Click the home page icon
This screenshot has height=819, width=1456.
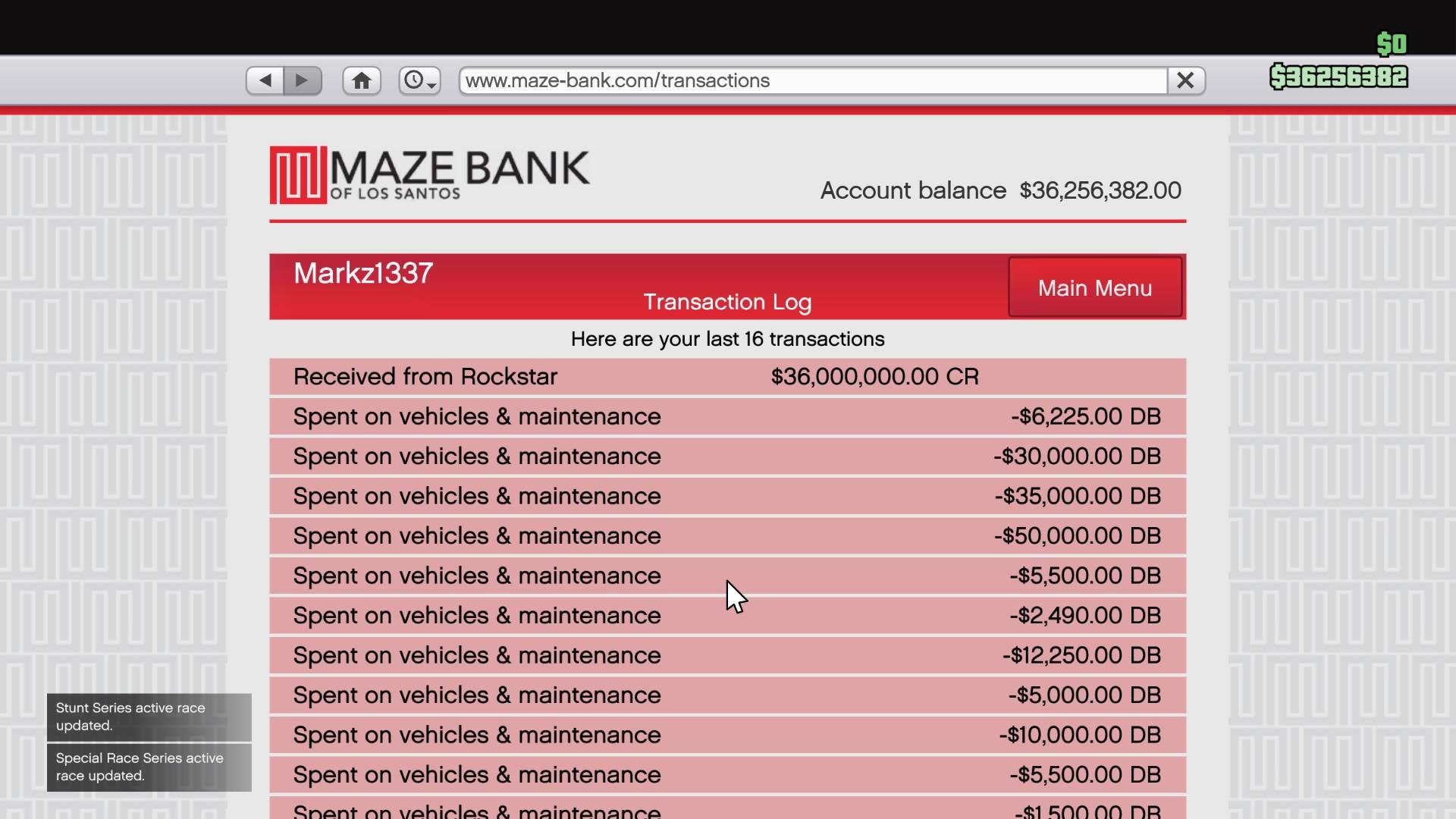click(361, 80)
